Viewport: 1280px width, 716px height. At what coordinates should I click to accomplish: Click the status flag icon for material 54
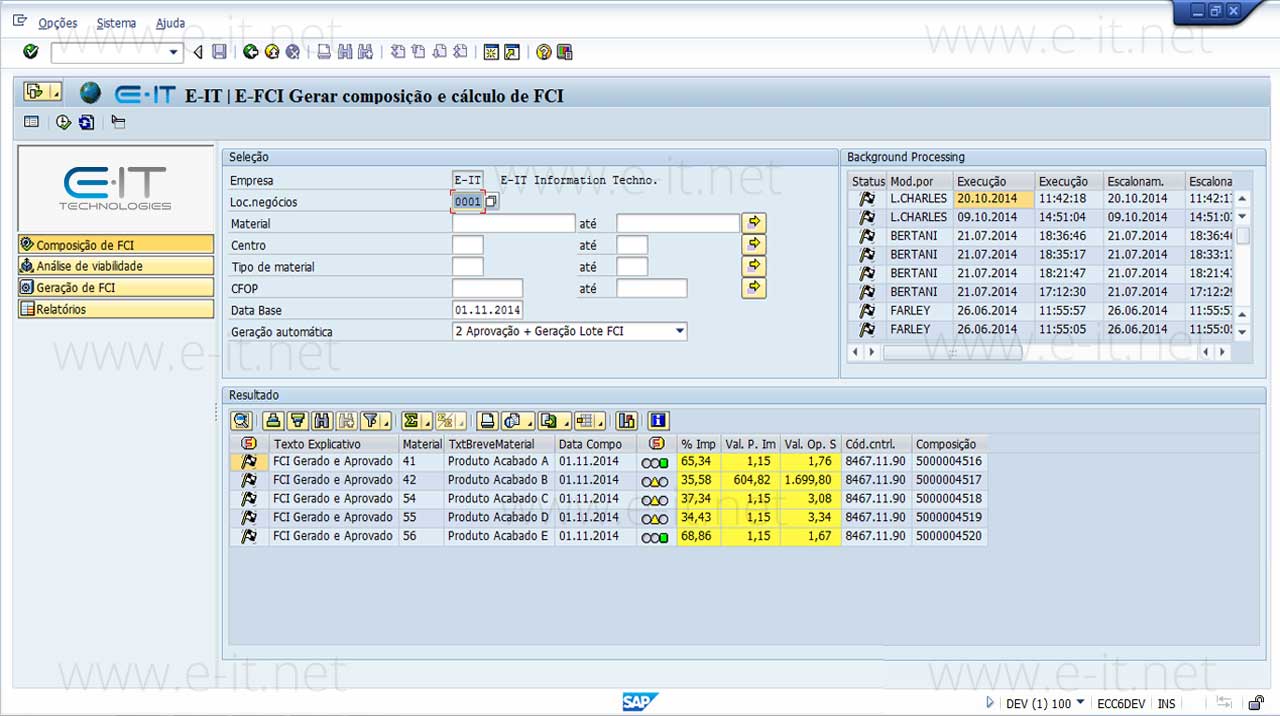click(249, 498)
